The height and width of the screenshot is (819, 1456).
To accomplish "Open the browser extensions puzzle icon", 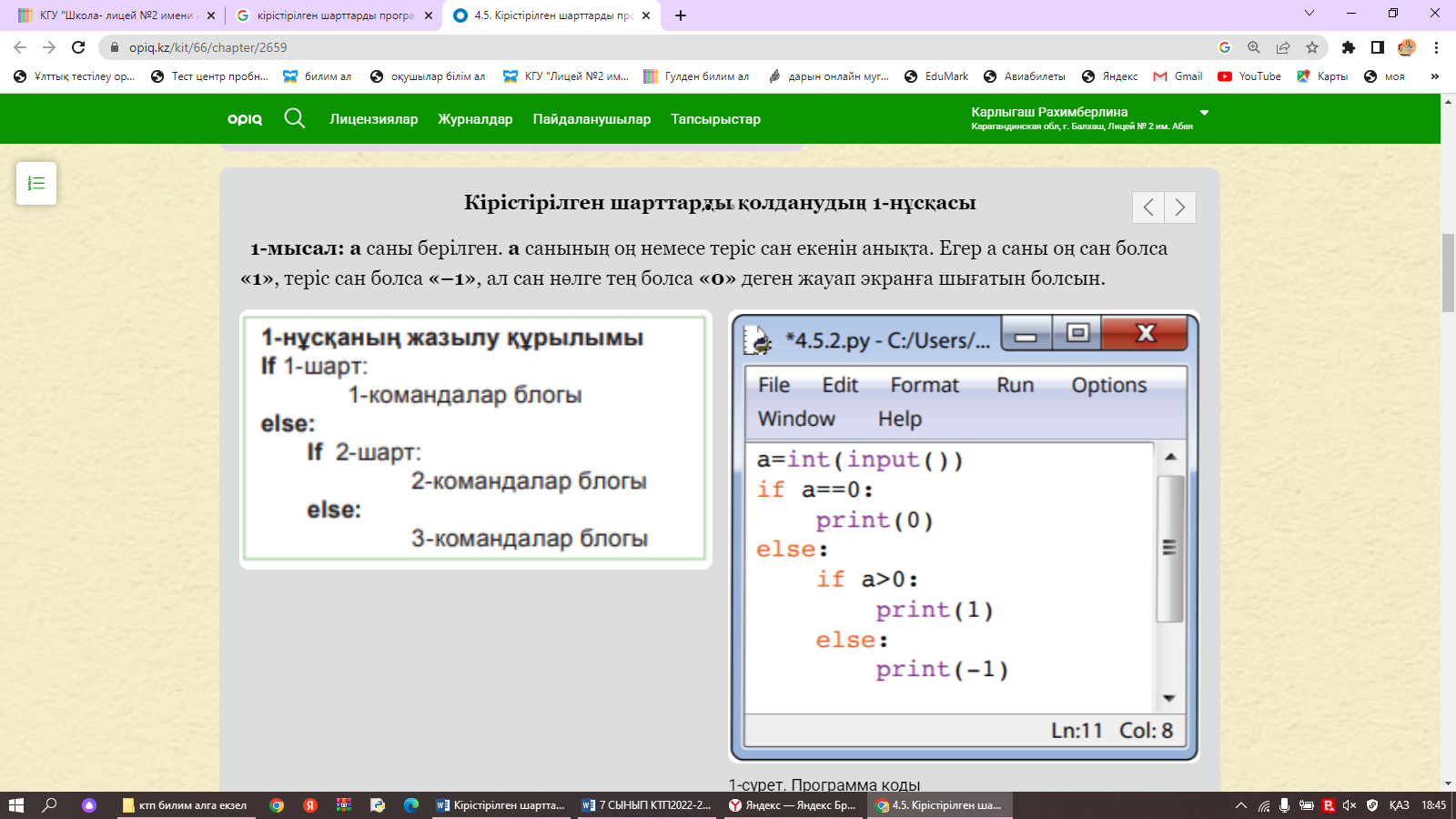I will [x=1349, y=47].
